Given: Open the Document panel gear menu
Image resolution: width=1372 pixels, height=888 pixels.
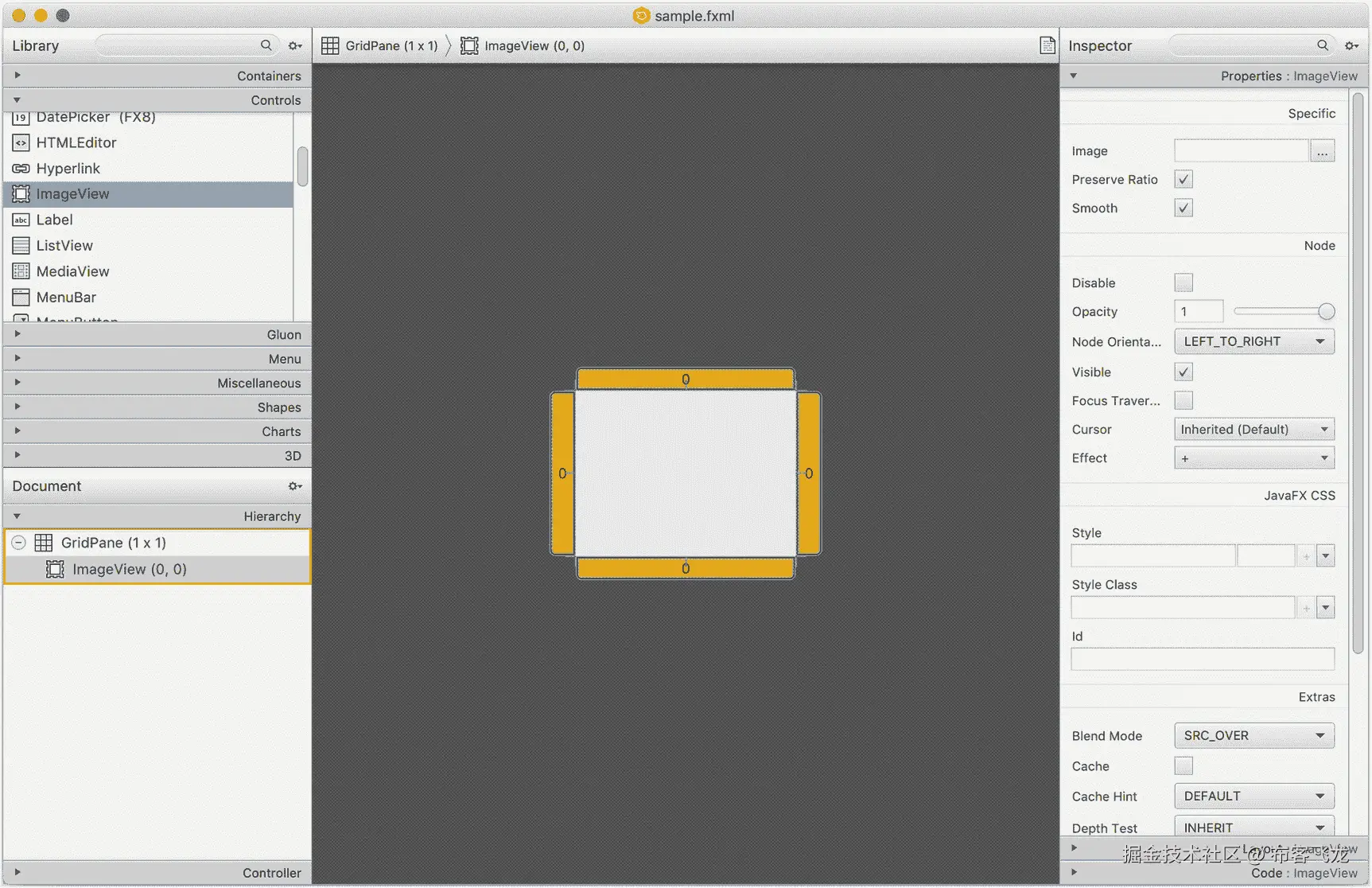Looking at the screenshot, I should (295, 486).
